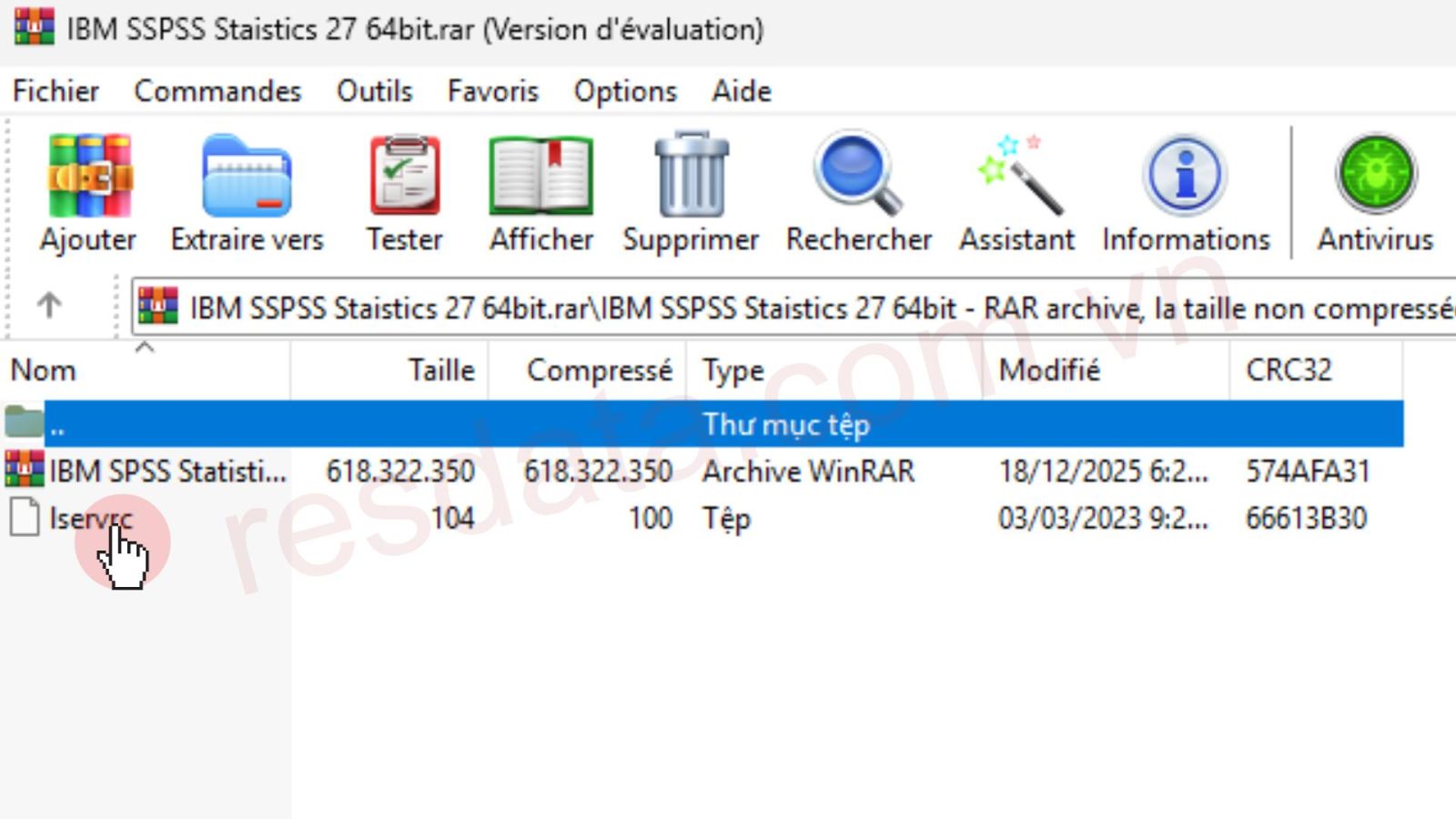
Task: Run the Tester archive check icon
Action: pyautogui.click(x=405, y=177)
